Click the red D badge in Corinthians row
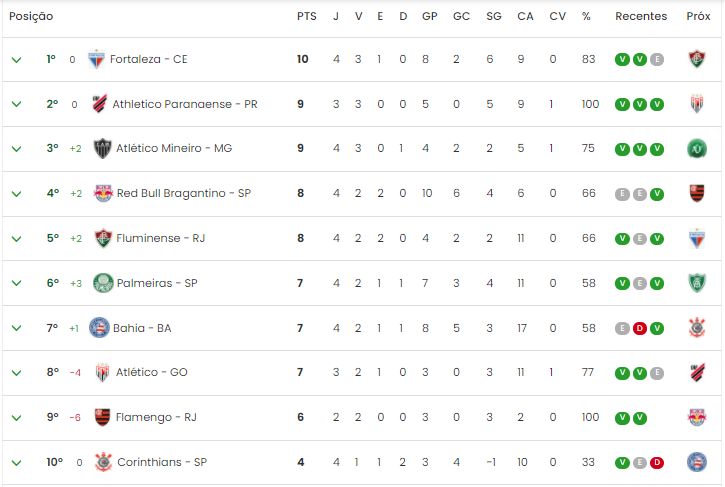The height and width of the screenshot is (487, 725). [x=657, y=462]
